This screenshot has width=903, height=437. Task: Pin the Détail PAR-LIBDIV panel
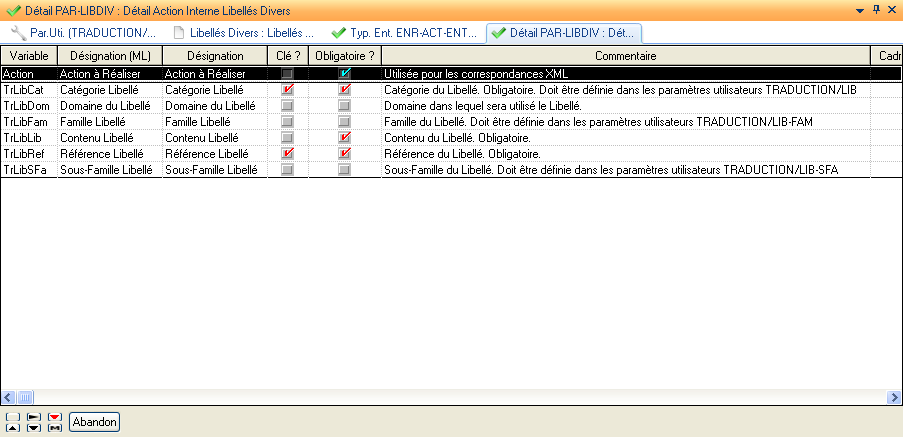click(x=877, y=9)
